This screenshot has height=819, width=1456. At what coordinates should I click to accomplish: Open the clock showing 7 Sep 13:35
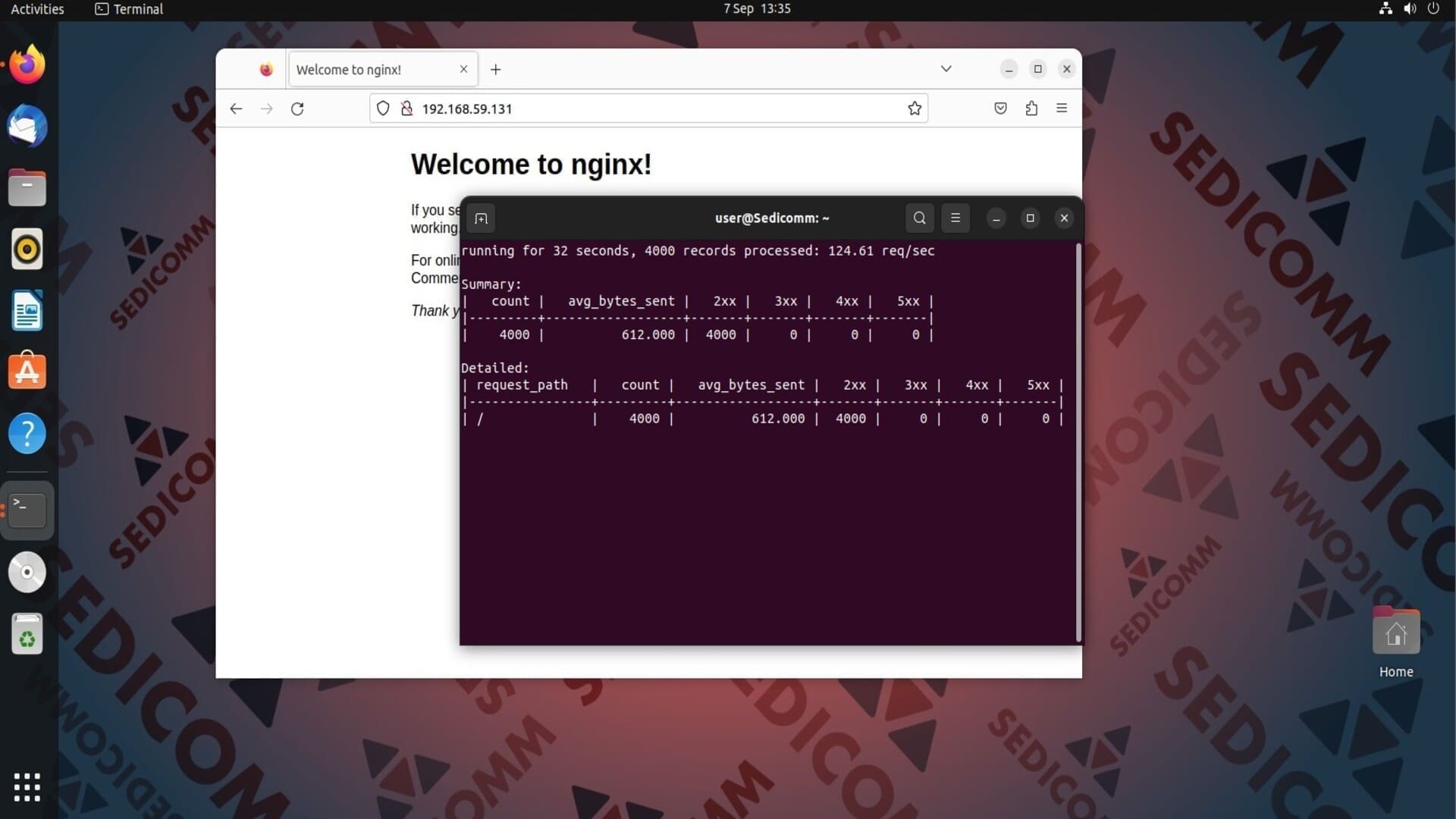point(757,9)
